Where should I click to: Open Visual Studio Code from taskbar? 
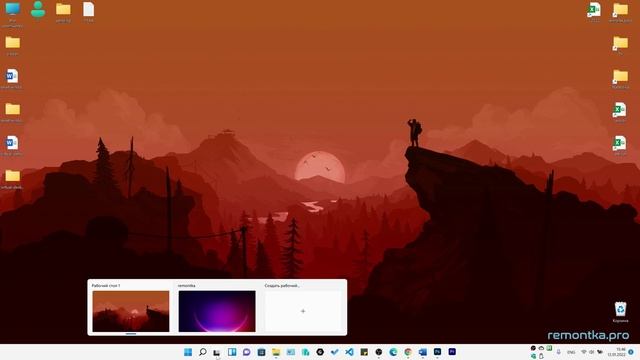click(x=349, y=352)
